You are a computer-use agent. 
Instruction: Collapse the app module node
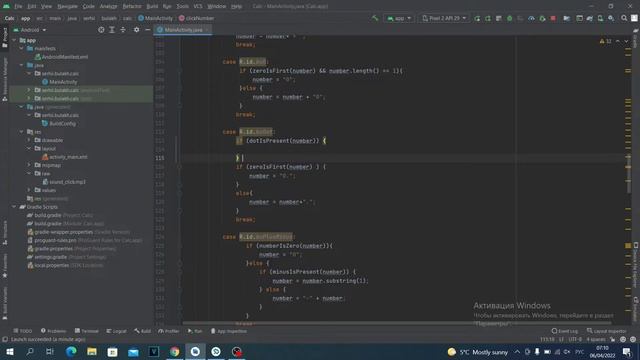[14, 40]
